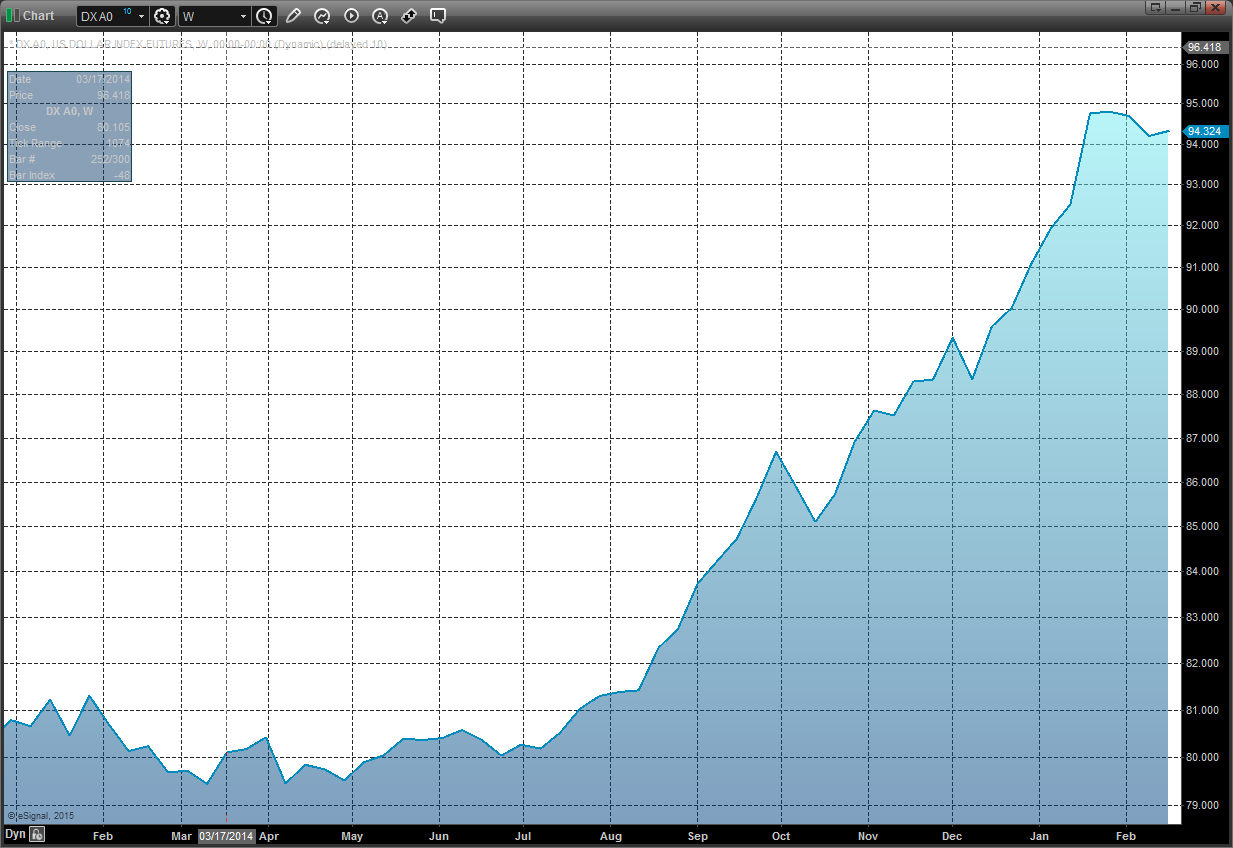Click the 03/17/2014 cursor date marker
The image size is (1233, 848).
(x=226, y=835)
